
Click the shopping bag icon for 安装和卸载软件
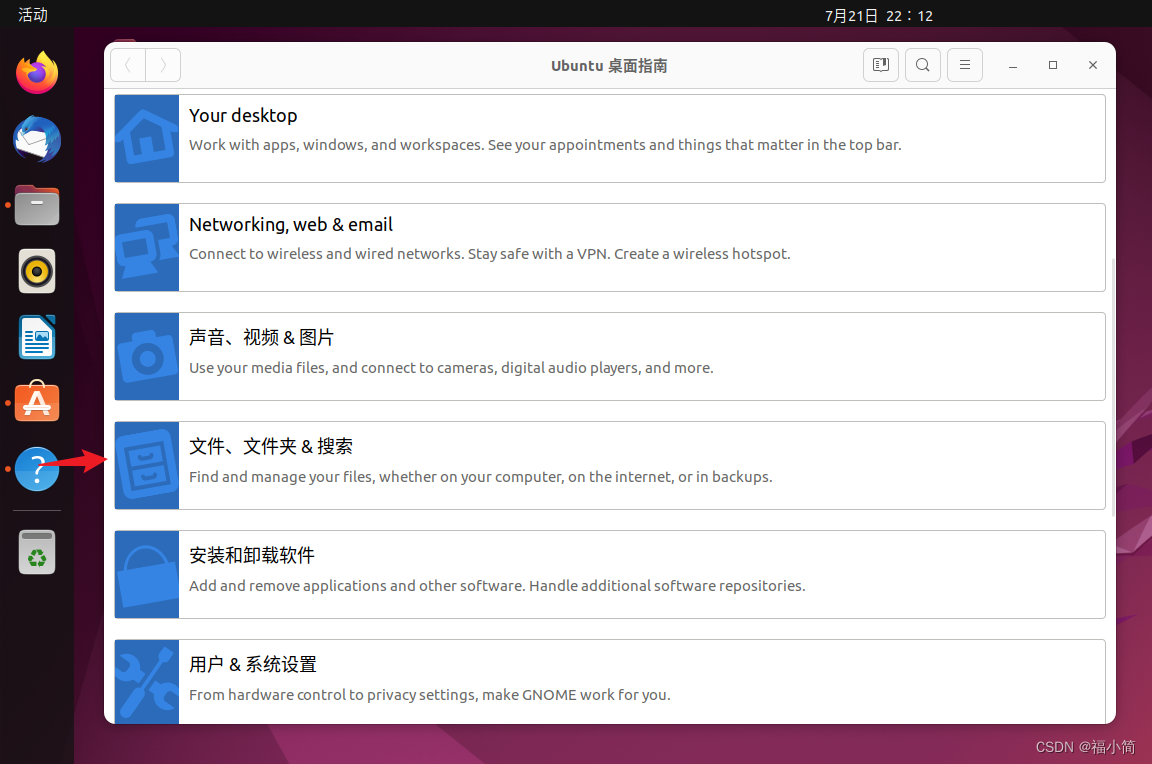[x=147, y=574]
